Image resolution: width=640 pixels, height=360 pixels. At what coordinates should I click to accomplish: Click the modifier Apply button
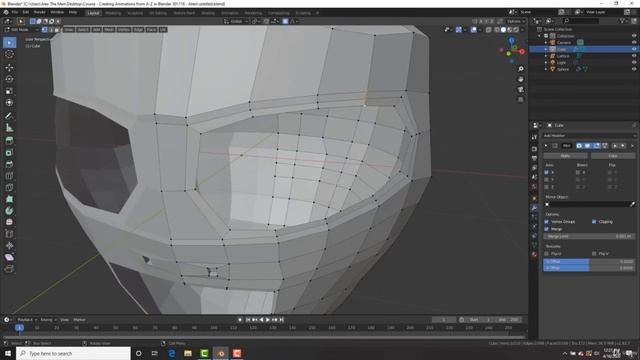[565, 156]
